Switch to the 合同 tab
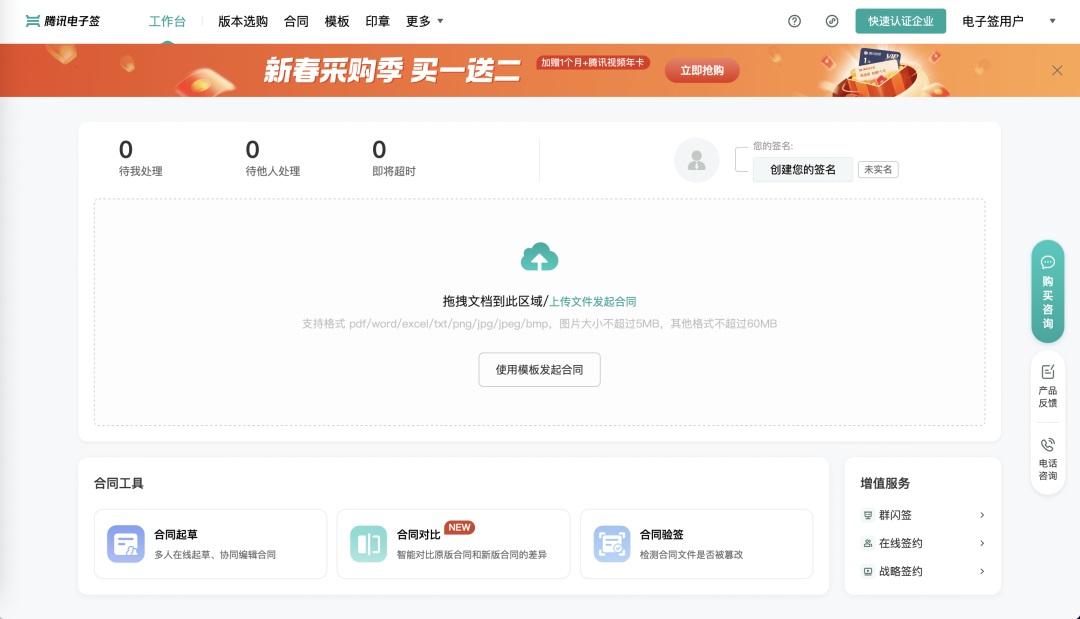Screen dimensions: 1080x619 click(x=296, y=21)
